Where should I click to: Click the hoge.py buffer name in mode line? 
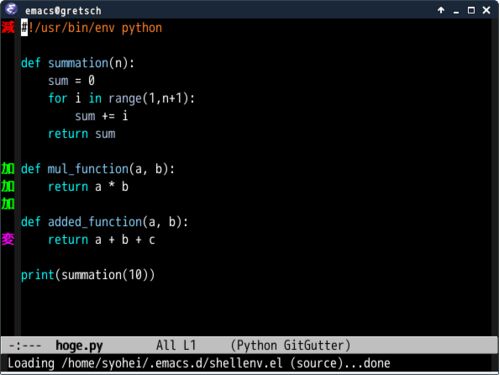point(79,346)
